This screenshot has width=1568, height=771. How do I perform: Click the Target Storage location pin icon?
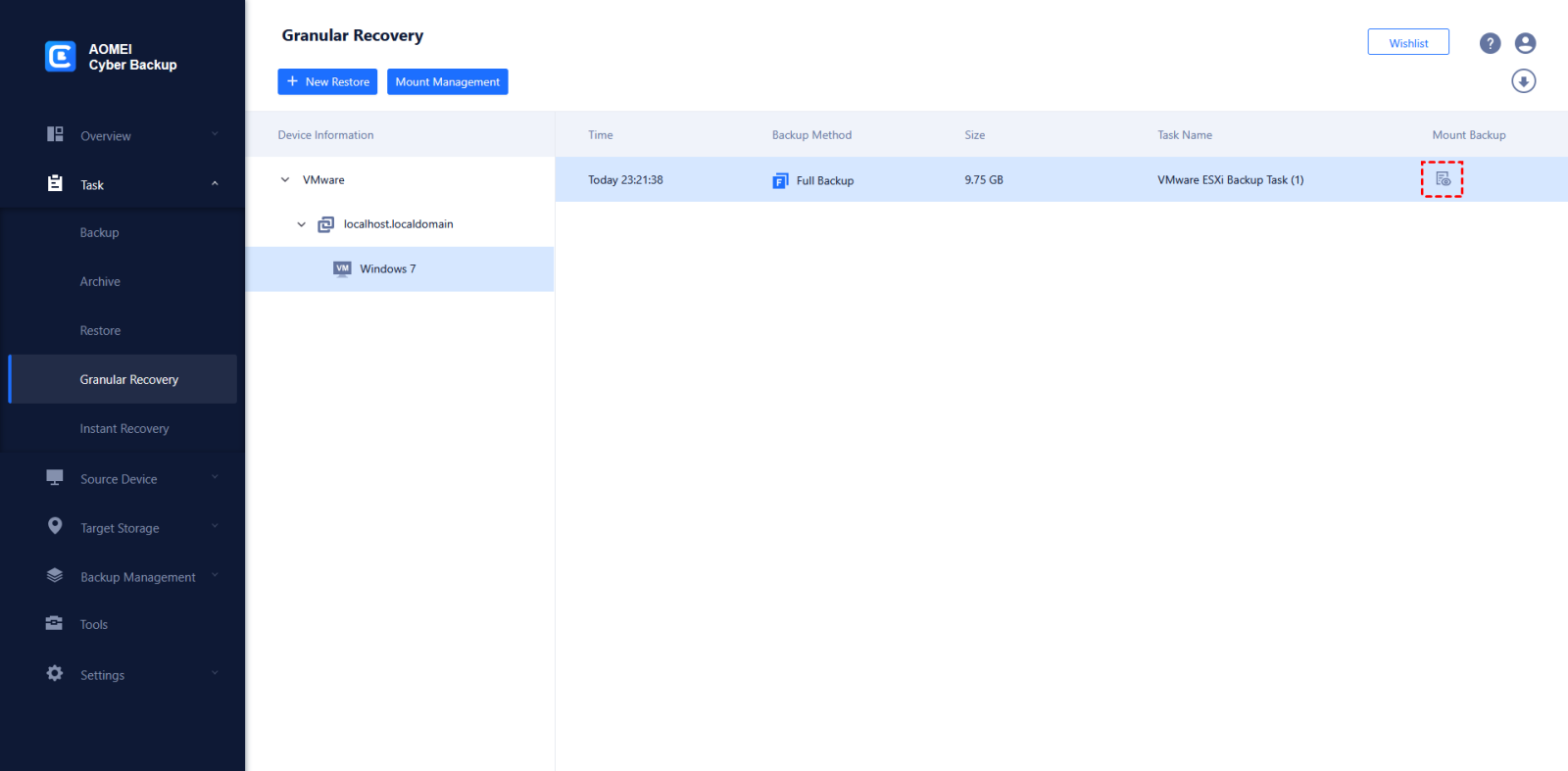tap(55, 526)
